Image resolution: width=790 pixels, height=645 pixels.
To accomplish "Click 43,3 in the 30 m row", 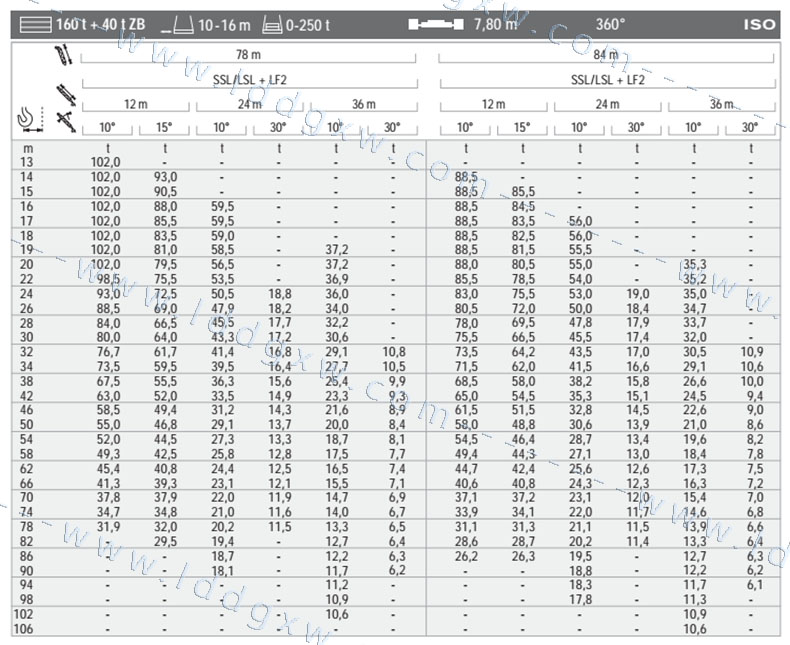I will (x=222, y=337).
